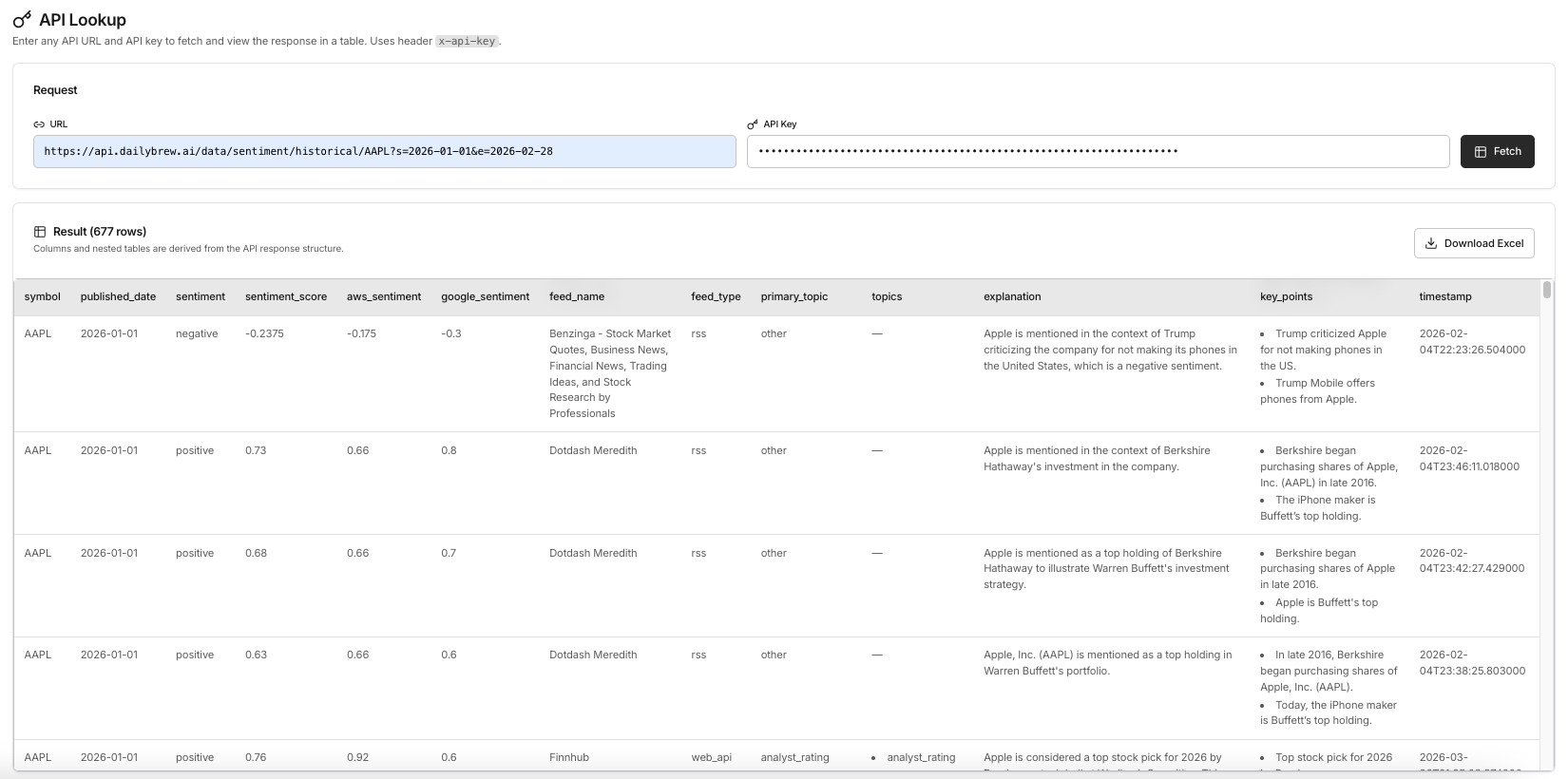
Task: Click the link icon next to URL label
Action: (39, 124)
